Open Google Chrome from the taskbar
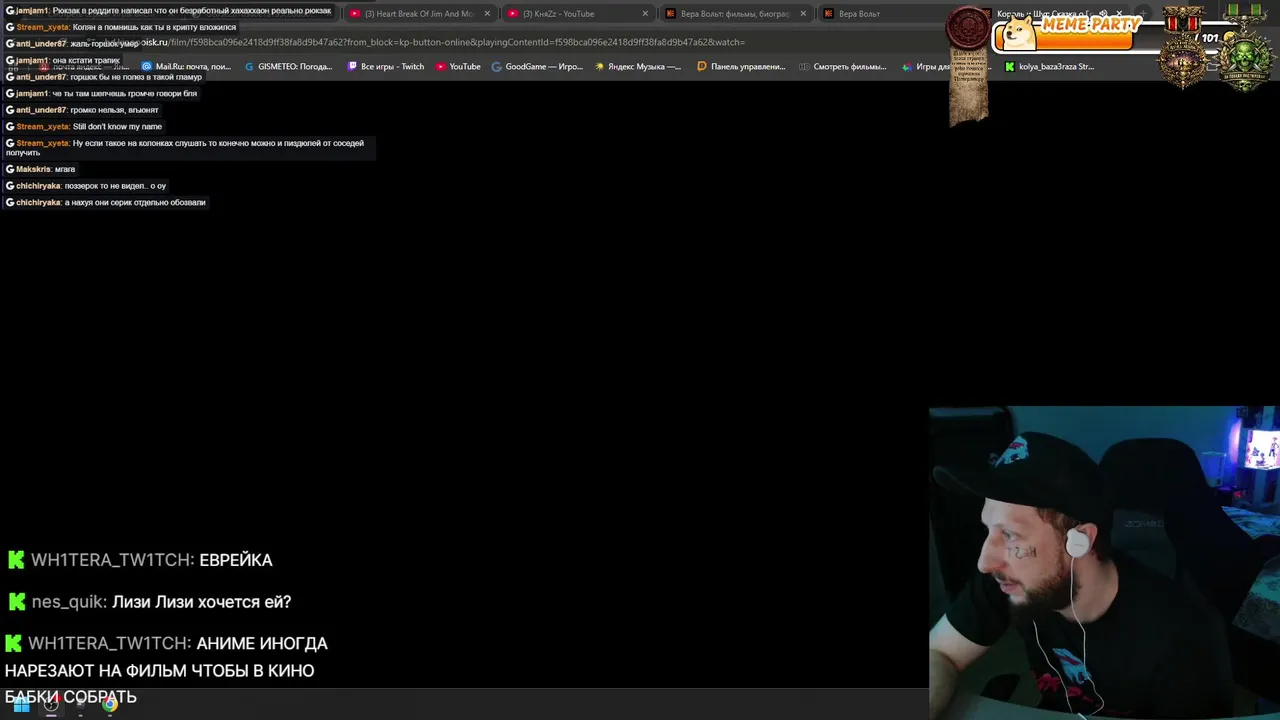 (110, 704)
